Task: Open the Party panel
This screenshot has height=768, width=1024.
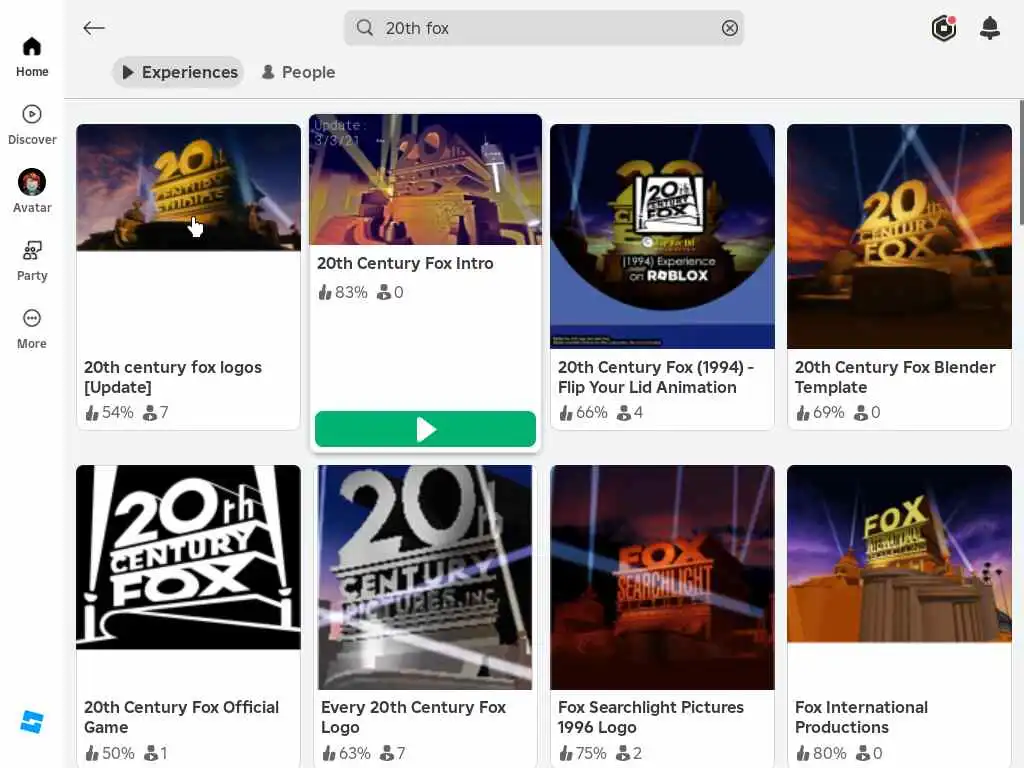Action: (x=32, y=261)
